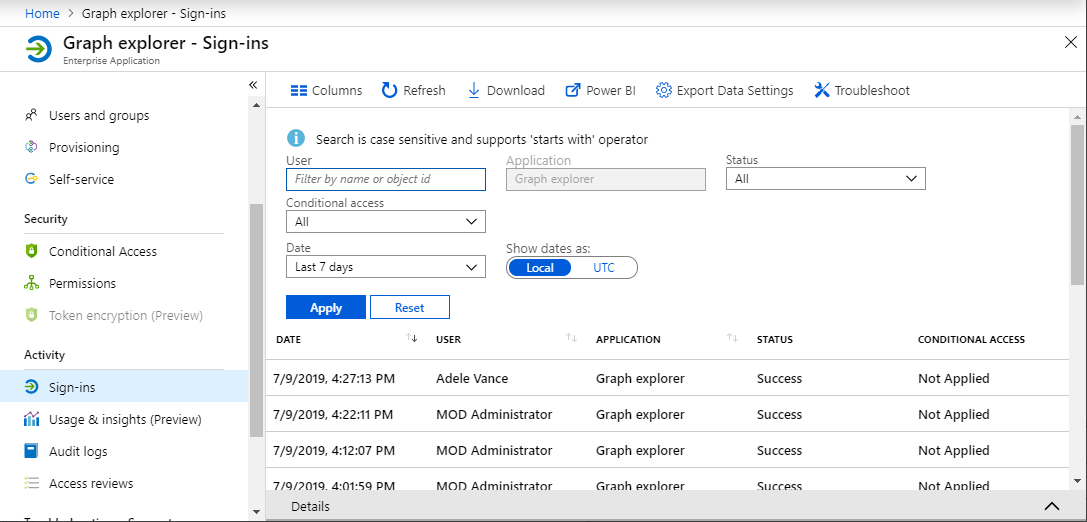This screenshot has height=522, width=1087.
Task: Click the Reset button
Action: click(409, 308)
